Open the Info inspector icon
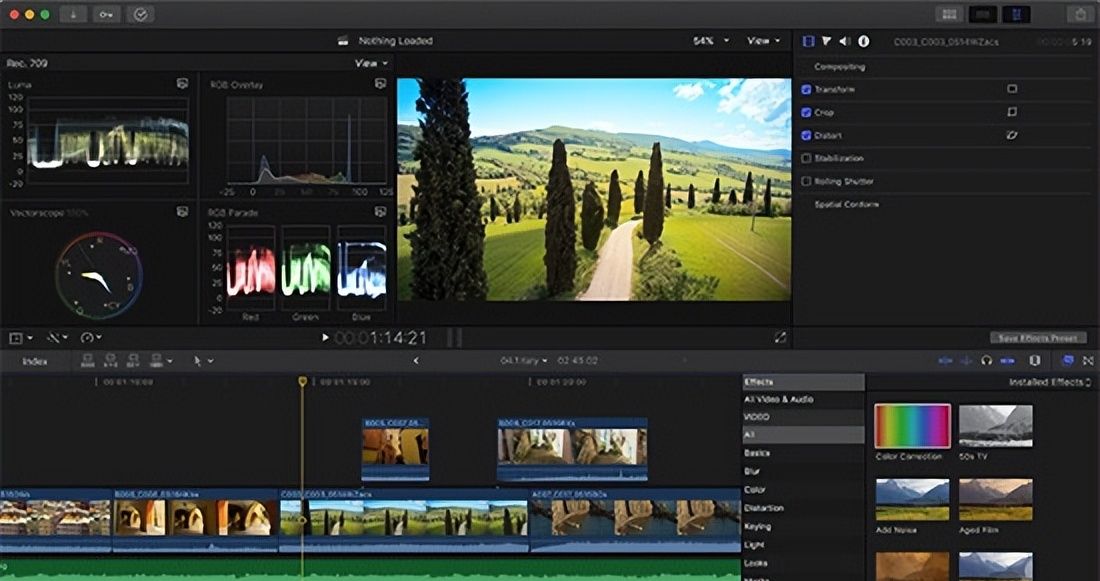 [863, 41]
